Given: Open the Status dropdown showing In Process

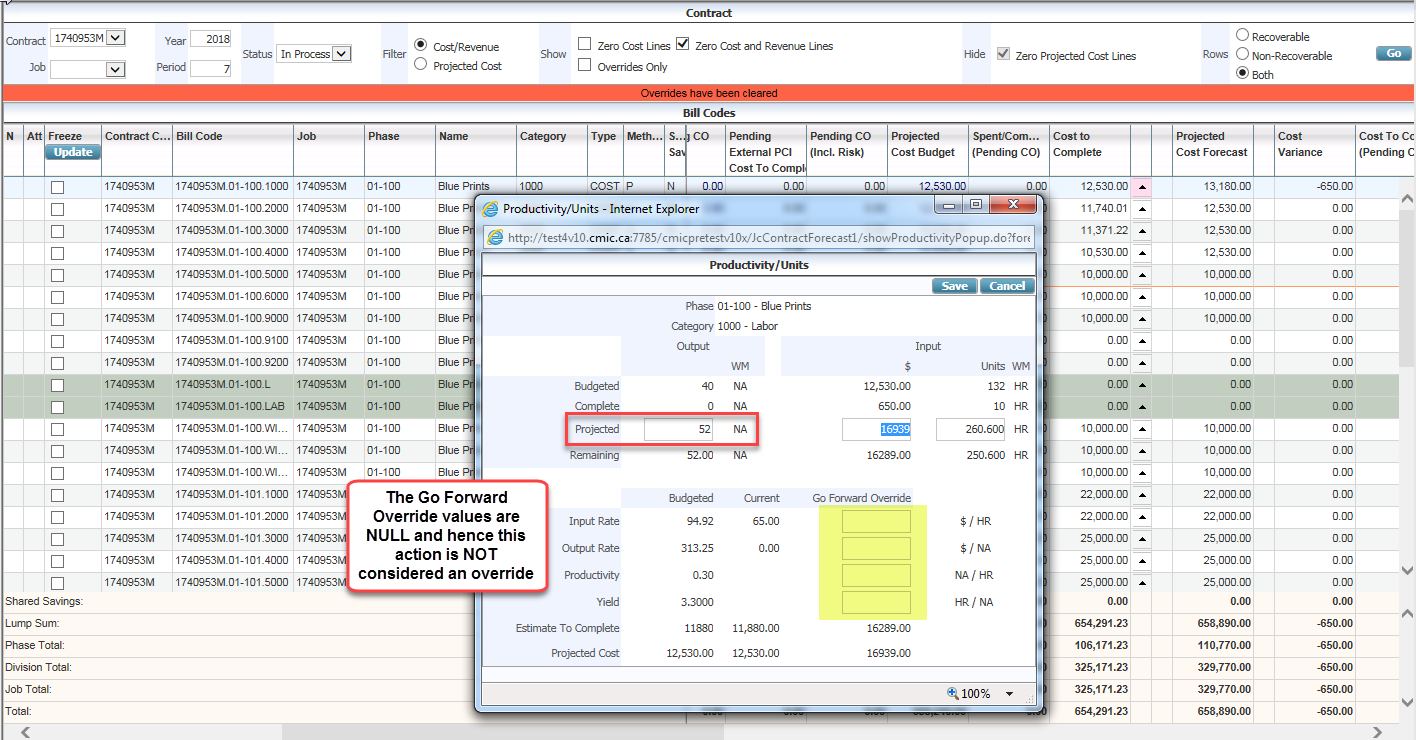Looking at the screenshot, I should click(342, 54).
